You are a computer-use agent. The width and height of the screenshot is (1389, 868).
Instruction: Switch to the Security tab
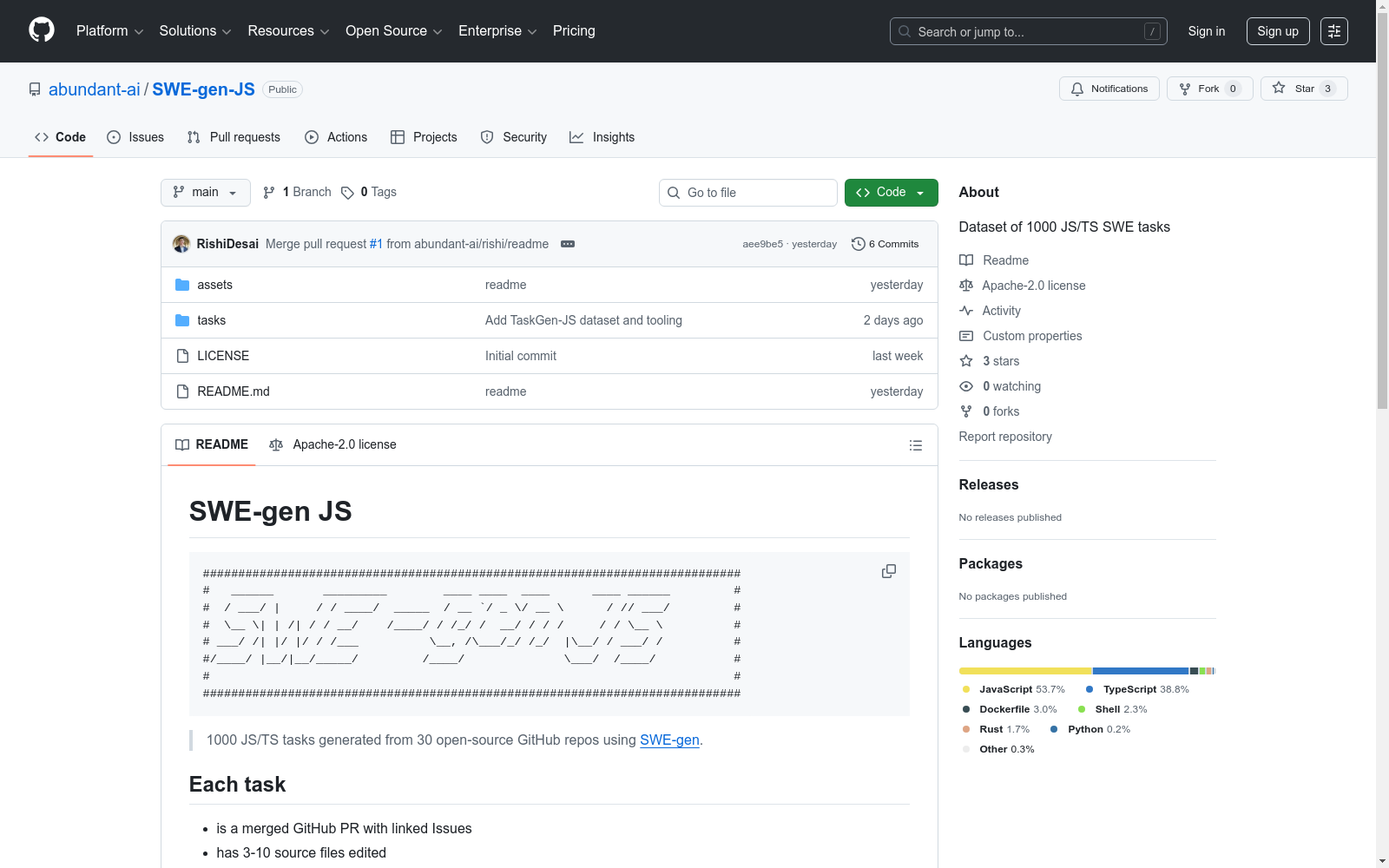tap(514, 137)
